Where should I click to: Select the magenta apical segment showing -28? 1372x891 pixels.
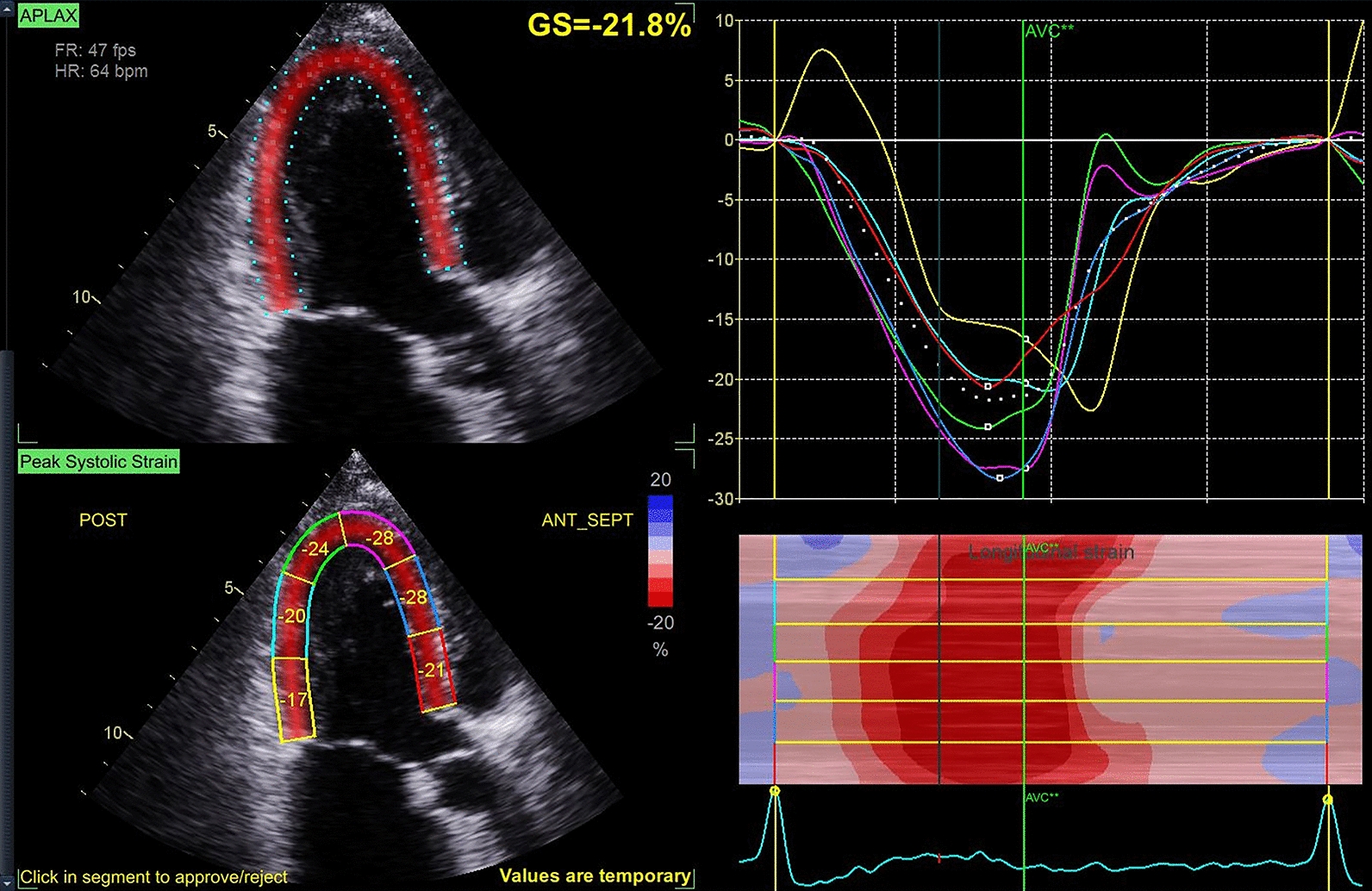[379, 538]
